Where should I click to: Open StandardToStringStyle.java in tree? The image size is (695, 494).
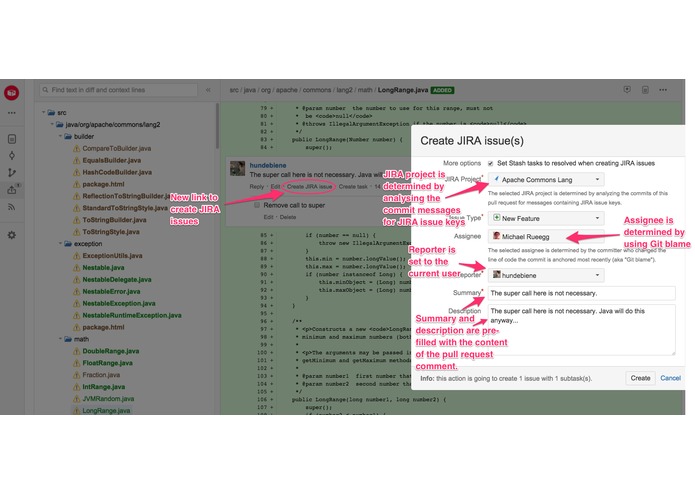pos(125,208)
